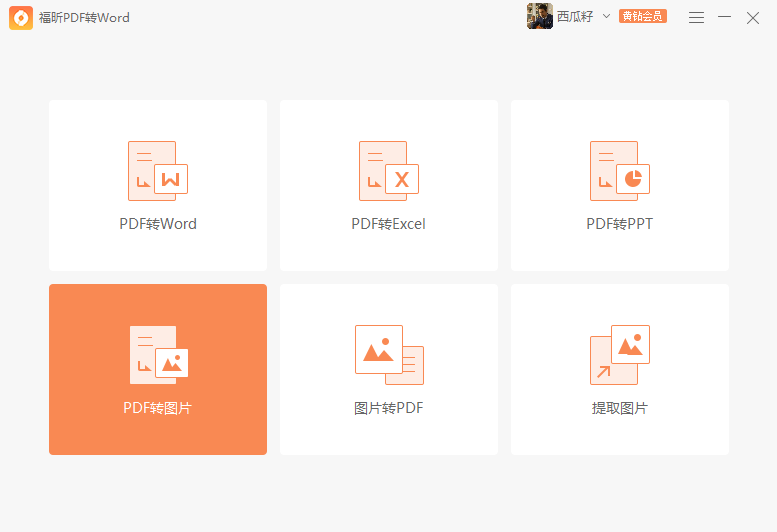Select the PDF转Excel label
Image resolution: width=777 pixels, height=532 pixels.
pyautogui.click(x=388, y=224)
